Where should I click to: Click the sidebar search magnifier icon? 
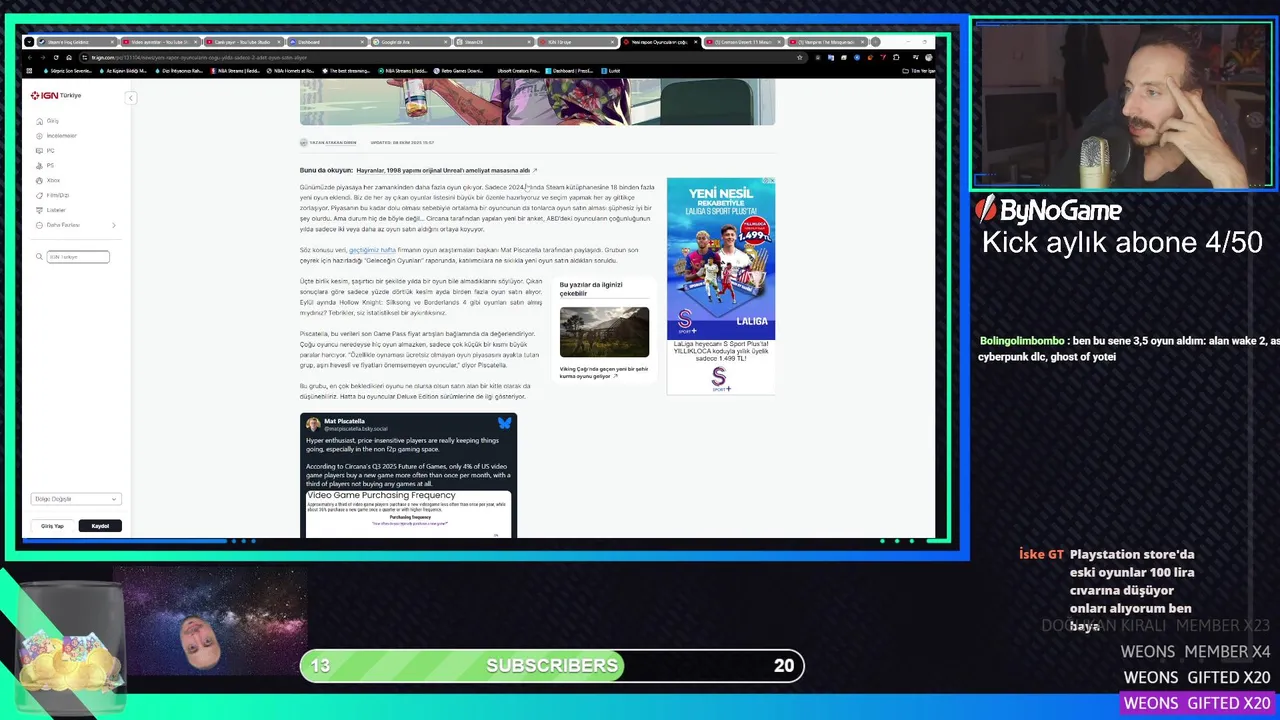pos(39,257)
